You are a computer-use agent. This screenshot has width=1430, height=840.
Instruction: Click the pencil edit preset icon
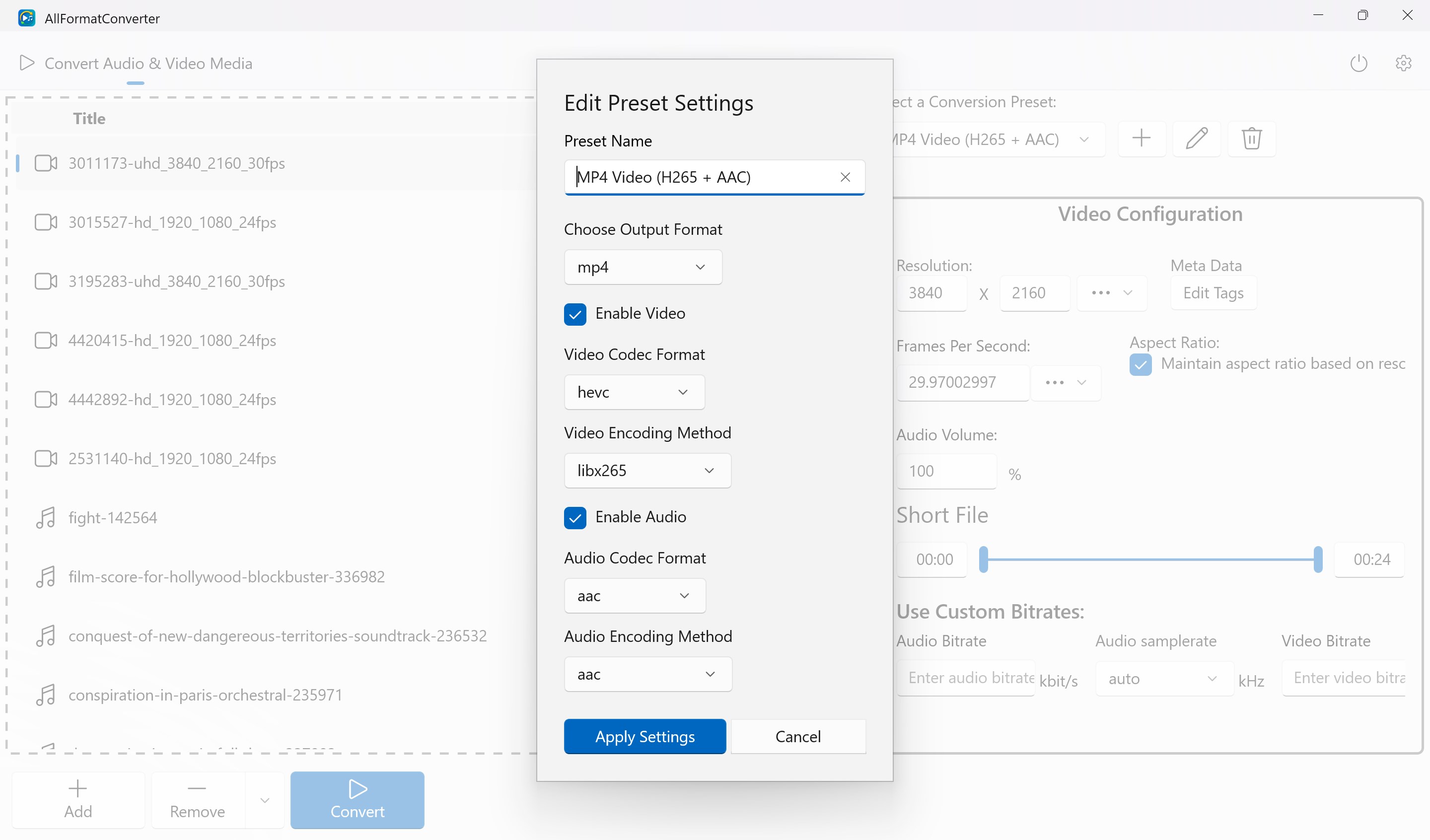[x=1196, y=139]
